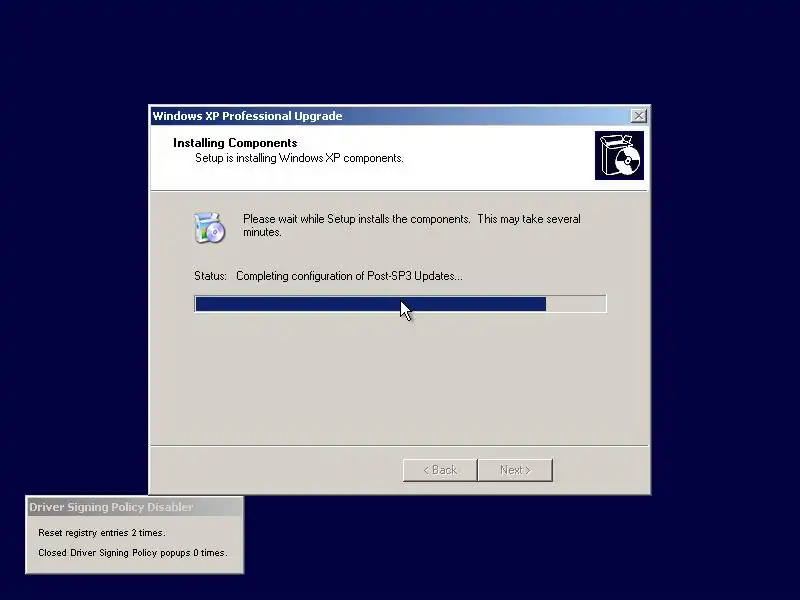Click the disabled Back button
Screen dimensions: 800x600
pyautogui.click(x=440, y=470)
